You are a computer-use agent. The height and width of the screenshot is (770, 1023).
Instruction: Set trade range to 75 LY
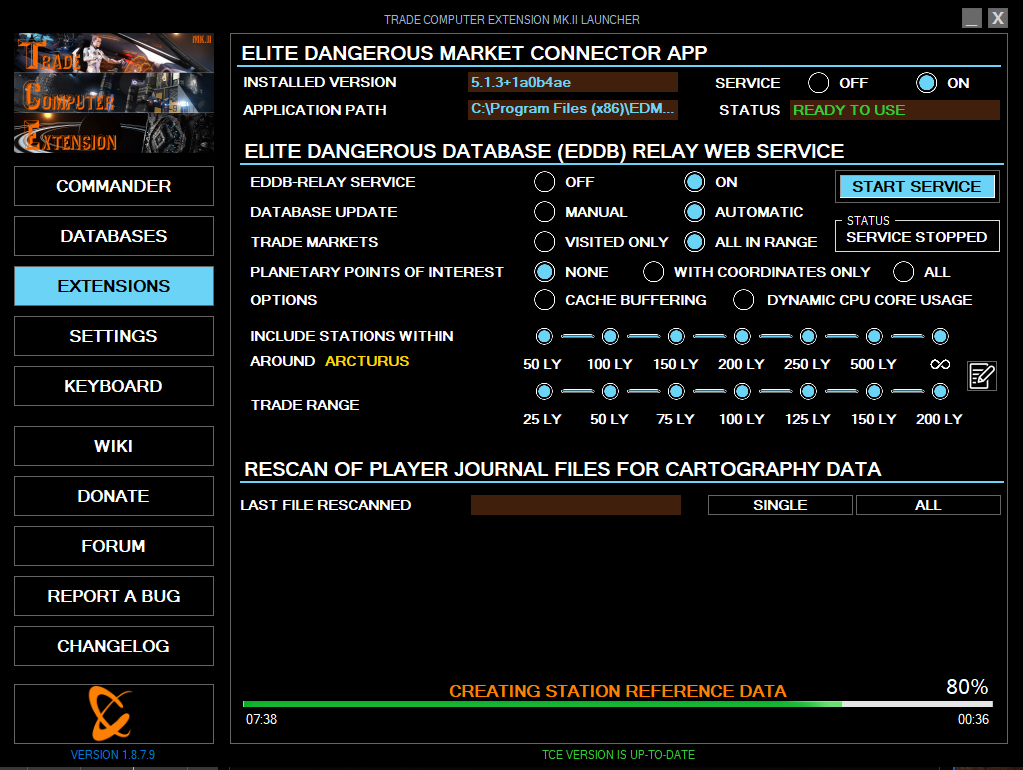tap(676, 392)
